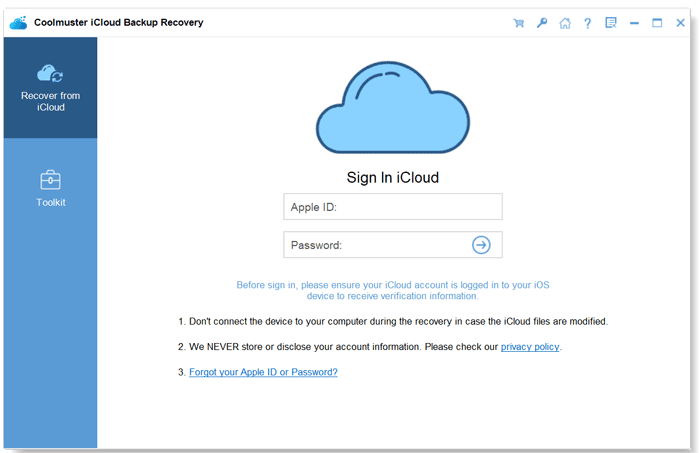This screenshot has height=453, width=700.
Task: Maximize the Coolmuster window
Action: click(657, 23)
